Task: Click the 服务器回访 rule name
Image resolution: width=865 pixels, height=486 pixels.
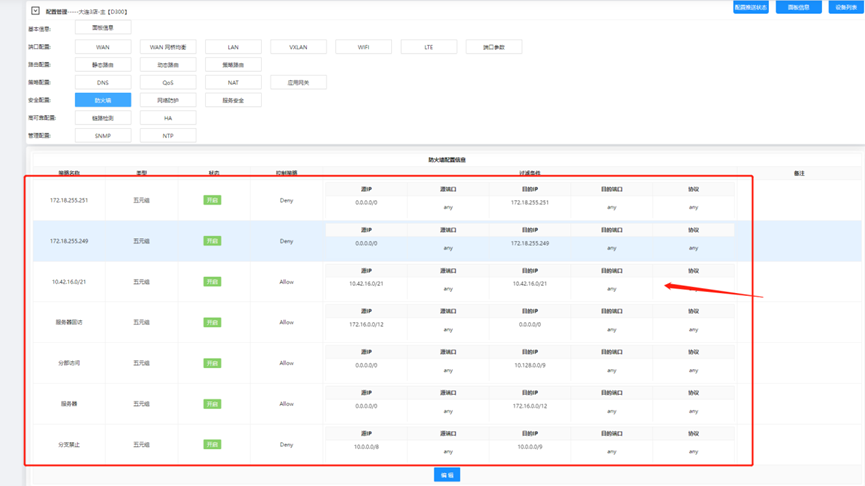Action: (x=69, y=323)
